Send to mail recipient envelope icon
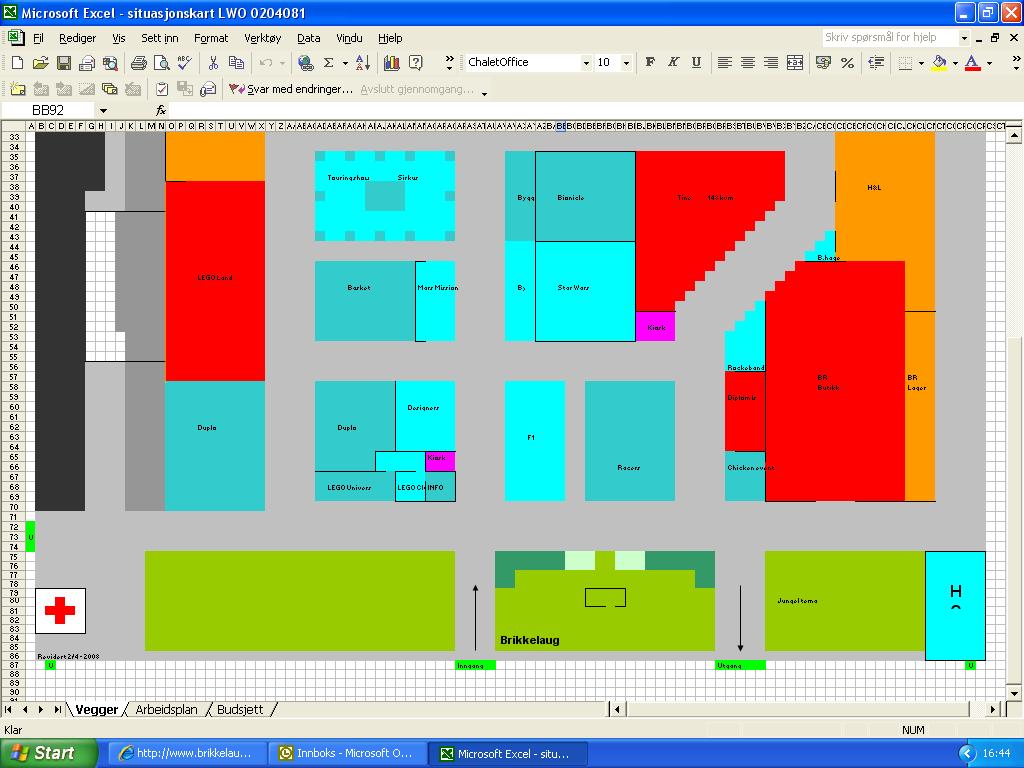This screenshot has width=1024, height=768. tap(87, 63)
